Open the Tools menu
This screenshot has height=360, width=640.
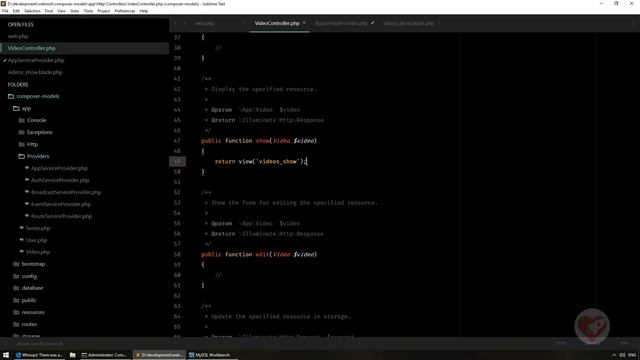(x=88, y=11)
